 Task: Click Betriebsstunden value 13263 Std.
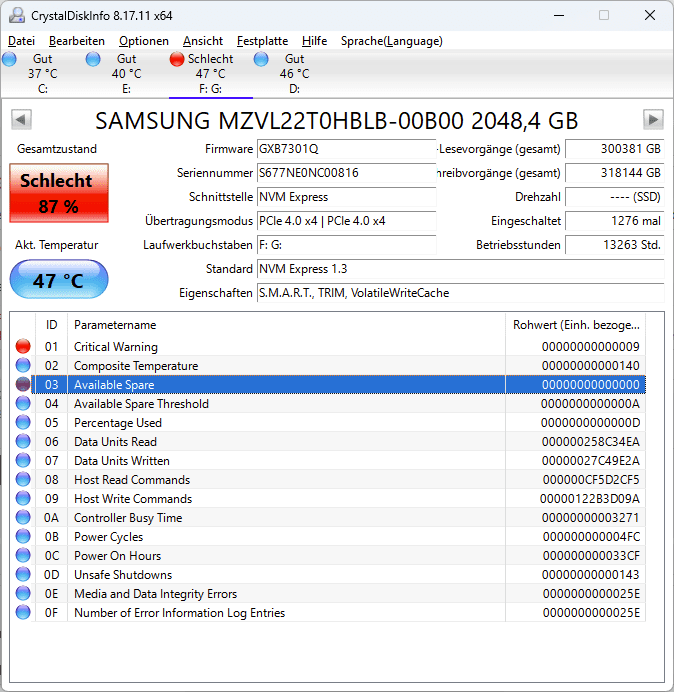point(614,245)
